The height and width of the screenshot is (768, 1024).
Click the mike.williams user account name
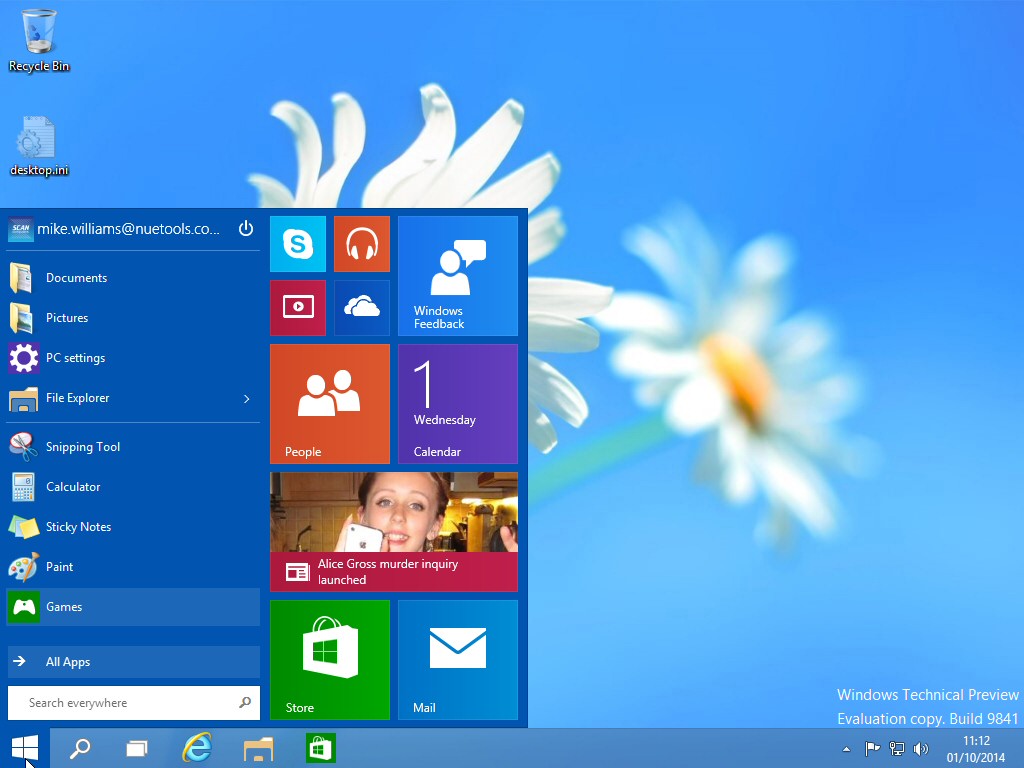click(x=127, y=229)
